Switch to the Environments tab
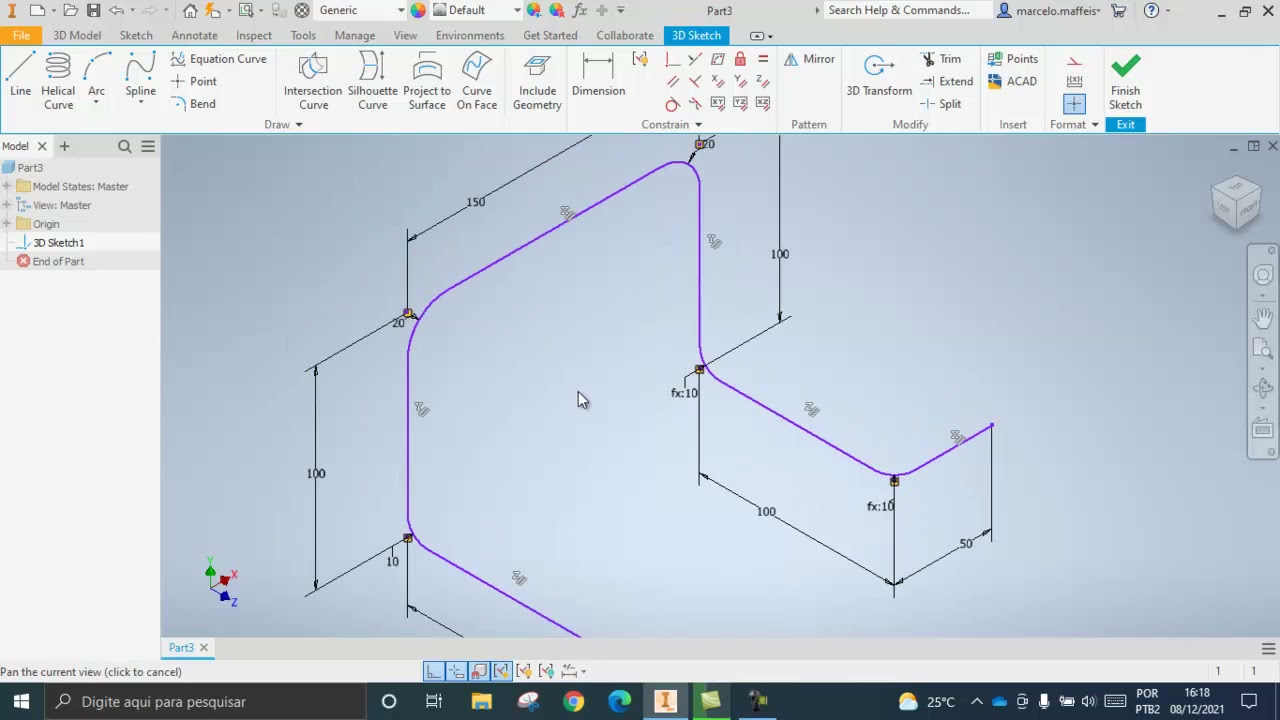The image size is (1280, 720). point(470,35)
